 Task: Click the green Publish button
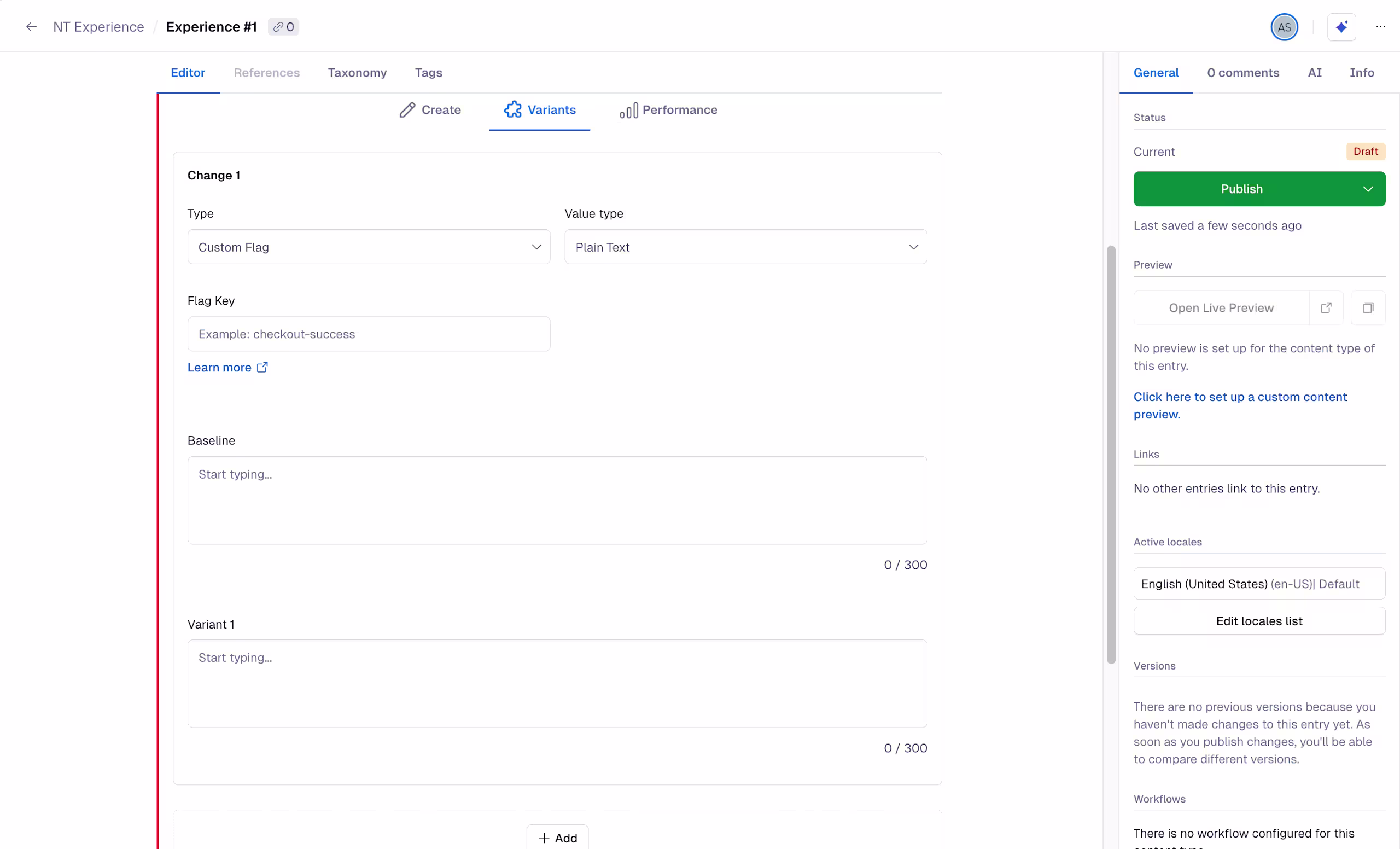click(1241, 189)
